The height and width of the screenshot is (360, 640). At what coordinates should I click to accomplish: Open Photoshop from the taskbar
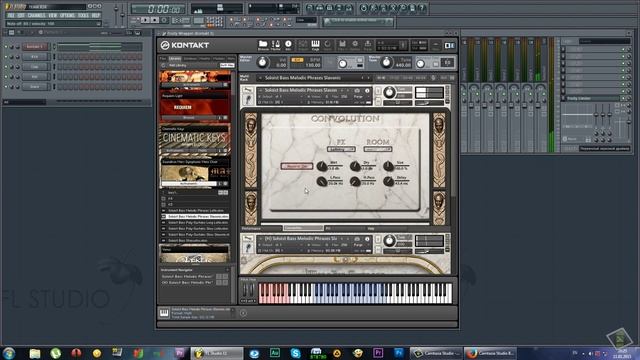(399, 353)
